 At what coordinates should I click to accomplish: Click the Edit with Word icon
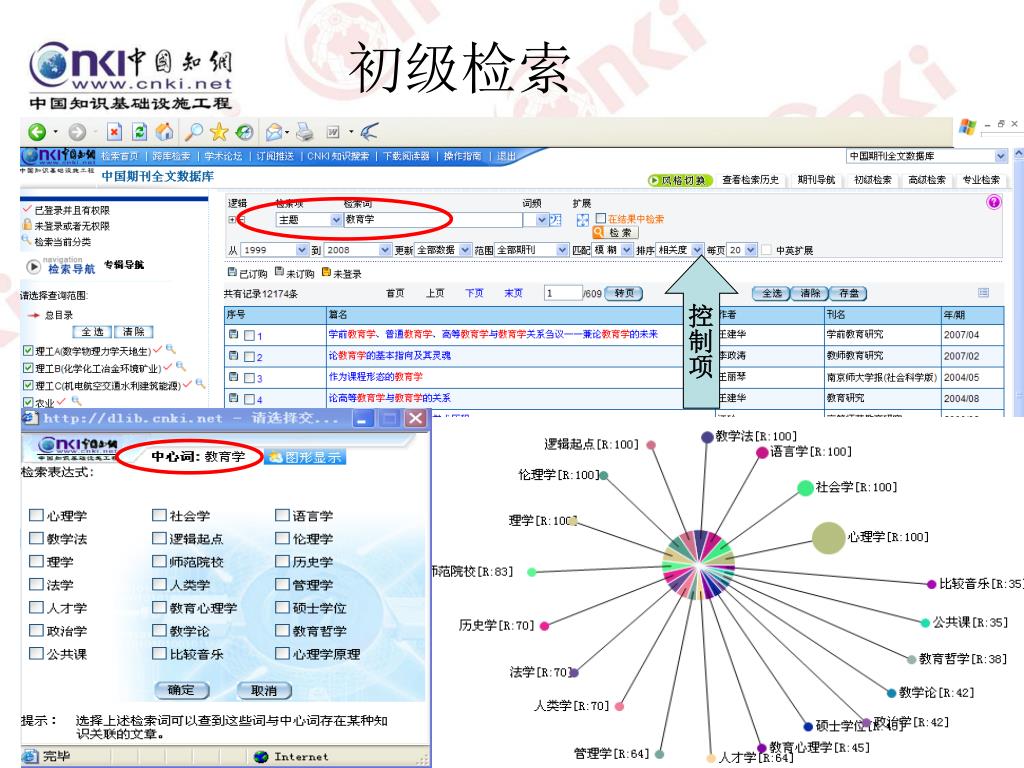pyautogui.click(x=333, y=133)
